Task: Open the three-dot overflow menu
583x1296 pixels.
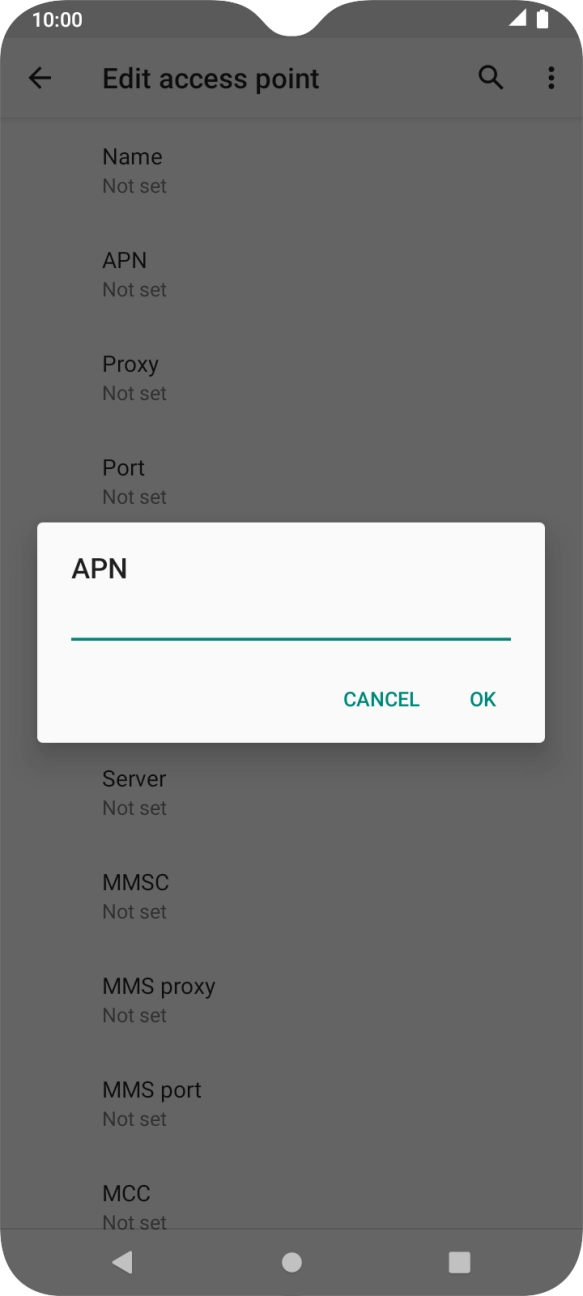Action: (551, 78)
